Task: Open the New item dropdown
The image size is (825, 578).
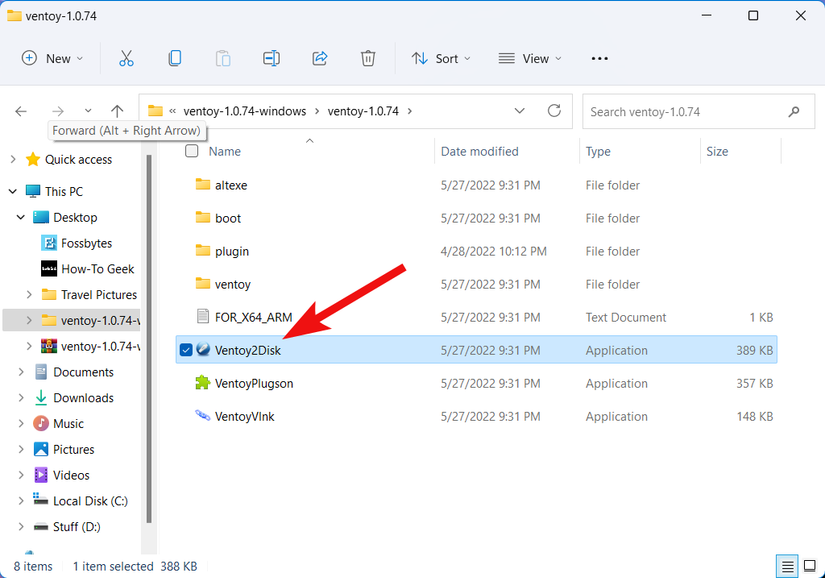Action: tap(53, 58)
